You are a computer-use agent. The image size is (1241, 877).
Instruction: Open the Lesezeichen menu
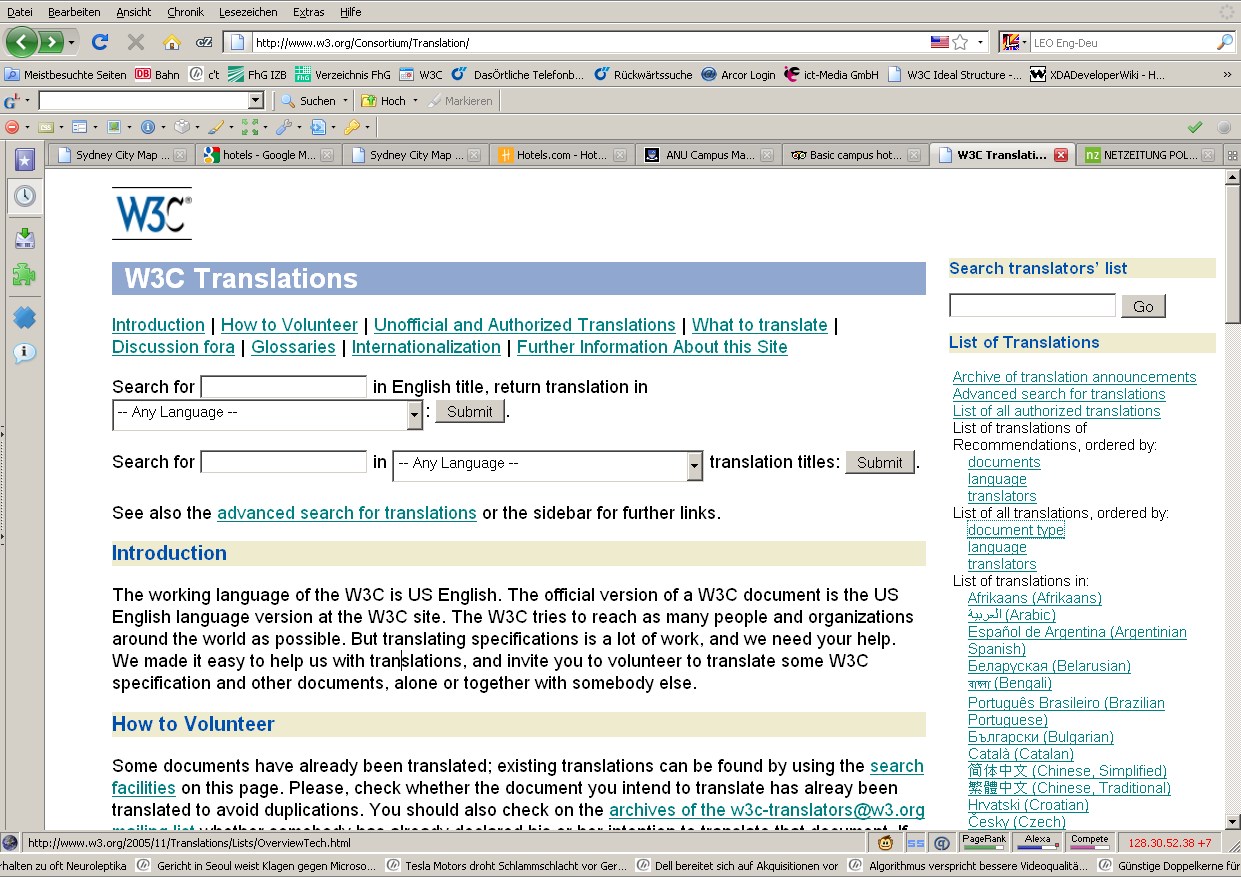pyautogui.click(x=246, y=12)
